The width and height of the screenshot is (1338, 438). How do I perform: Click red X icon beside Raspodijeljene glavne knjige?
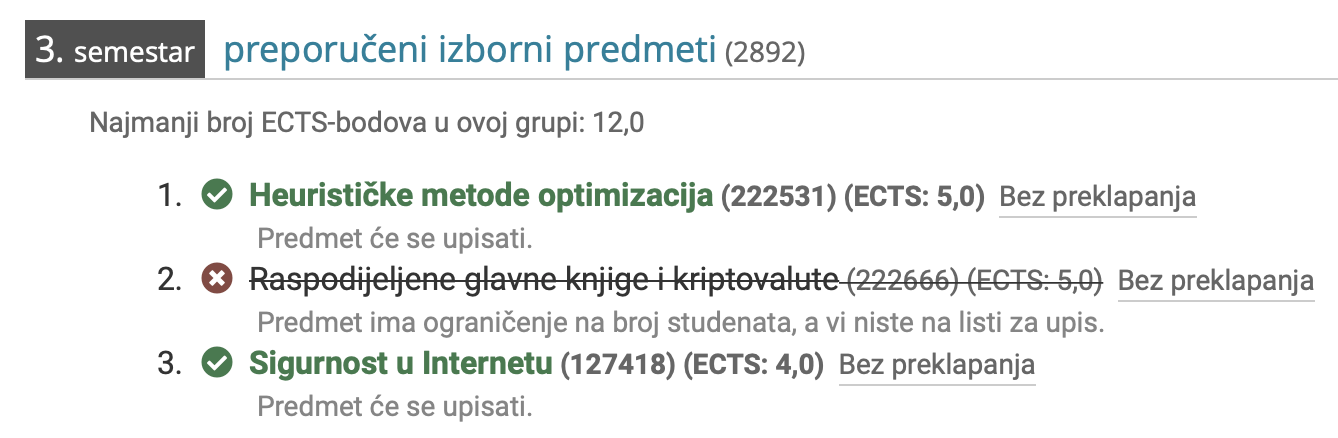click(x=216, y=280)
